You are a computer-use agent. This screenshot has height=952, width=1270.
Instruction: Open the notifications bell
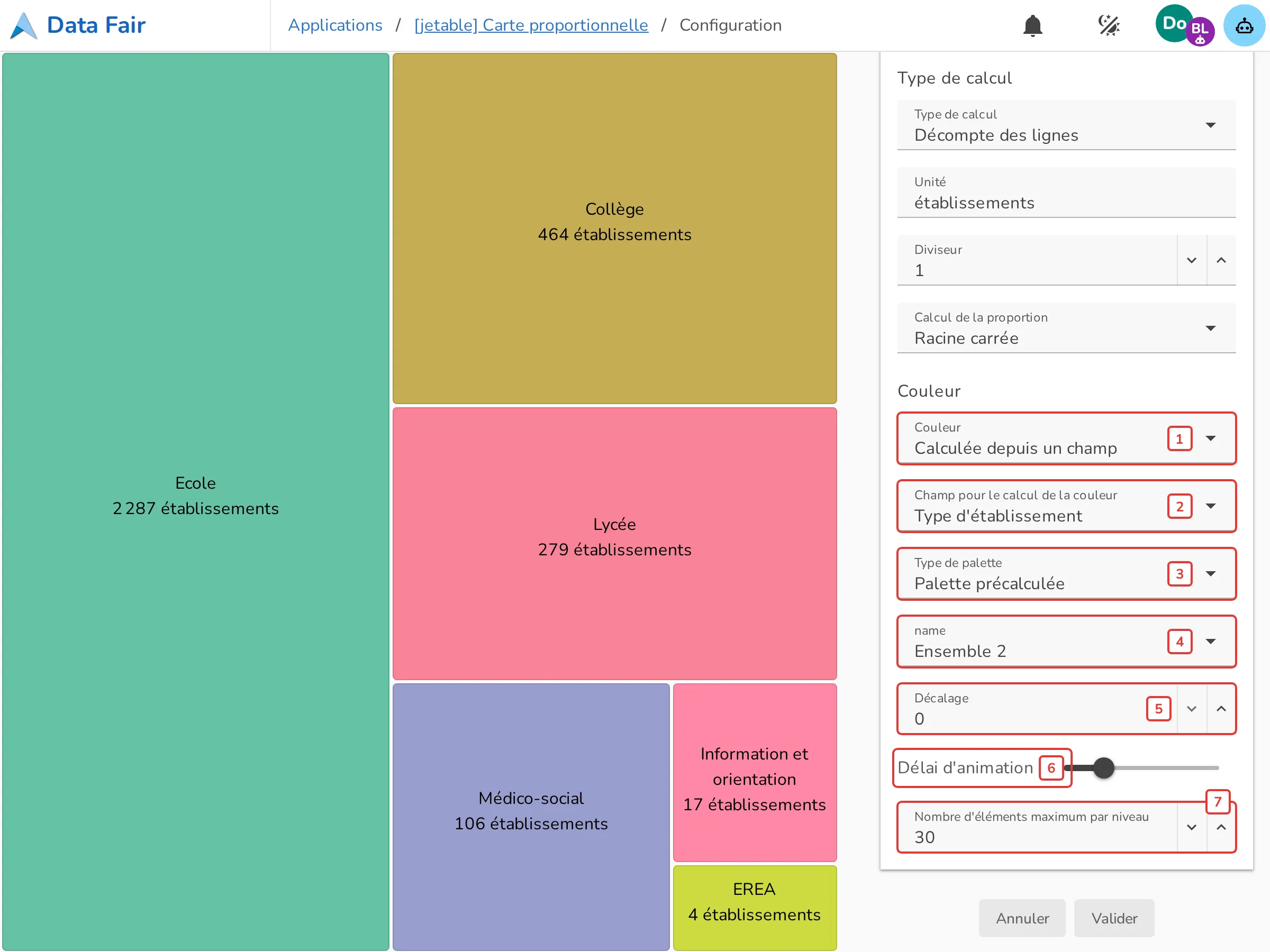coord(1032,25)
